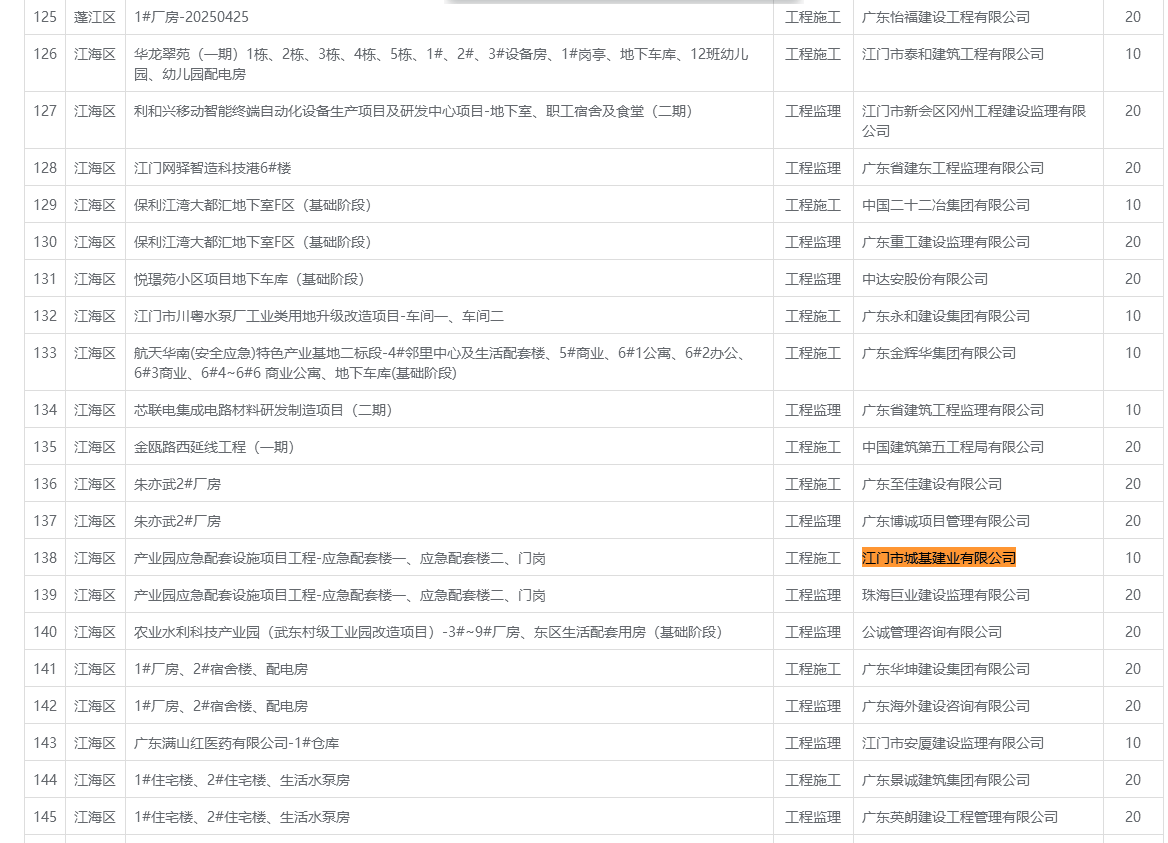Select company 江门市安厦建设监理有限公司

click(953, 743)
